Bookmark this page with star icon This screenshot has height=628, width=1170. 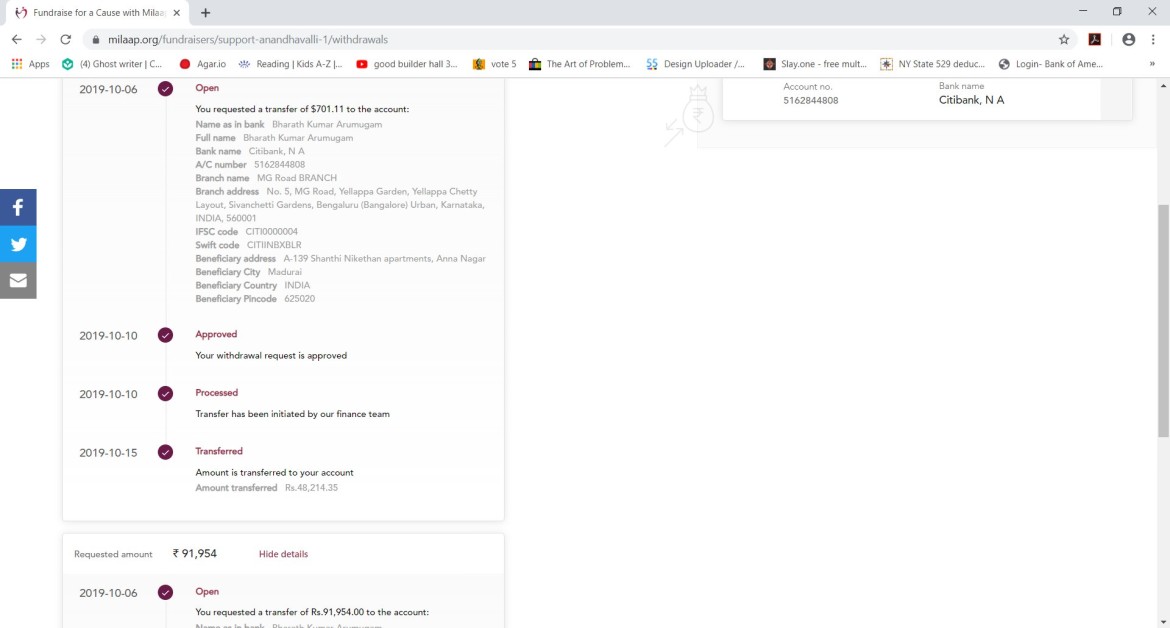[x=1064, y=40]
